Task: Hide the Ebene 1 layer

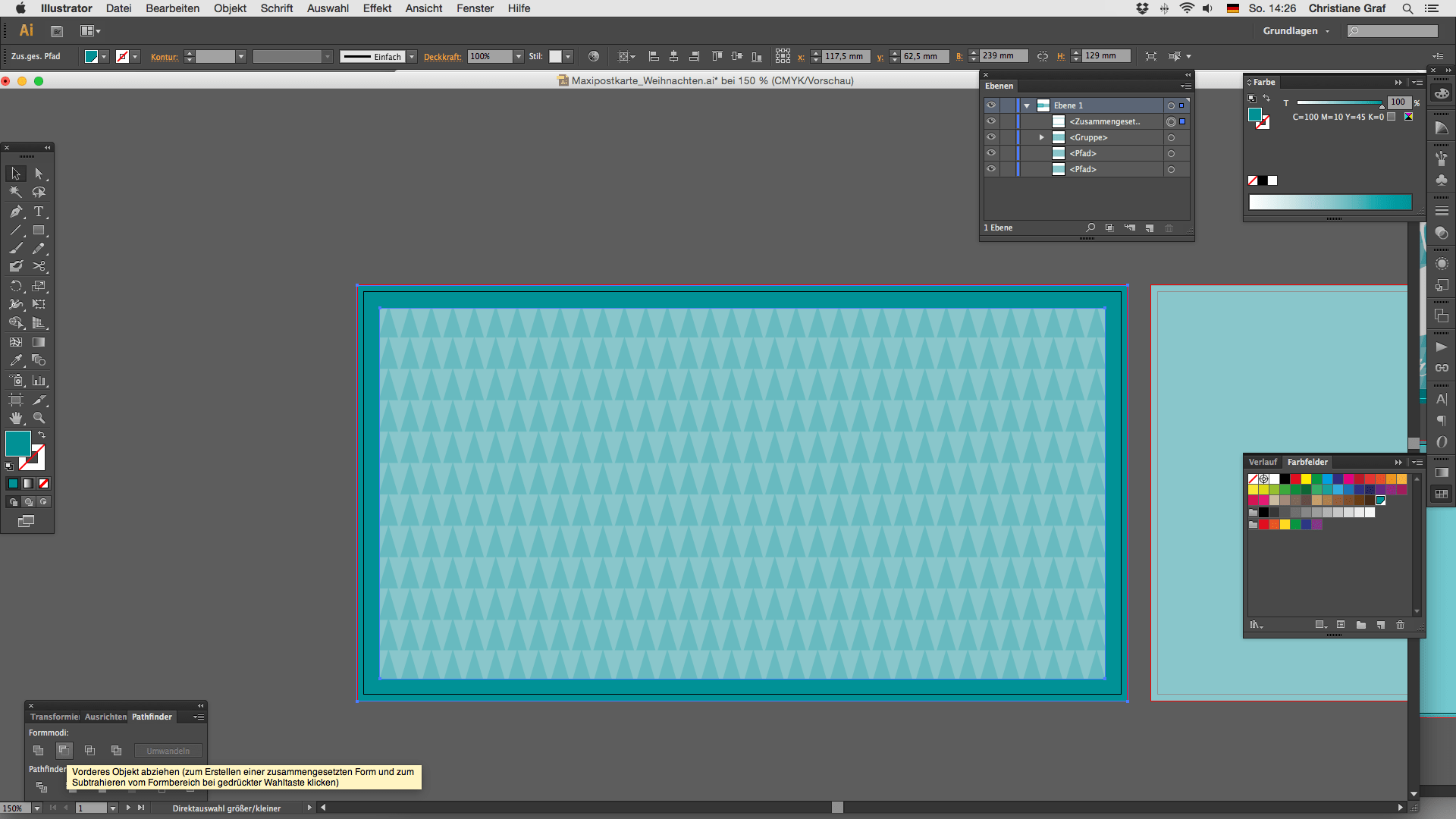Action: [x=991, y=105]
